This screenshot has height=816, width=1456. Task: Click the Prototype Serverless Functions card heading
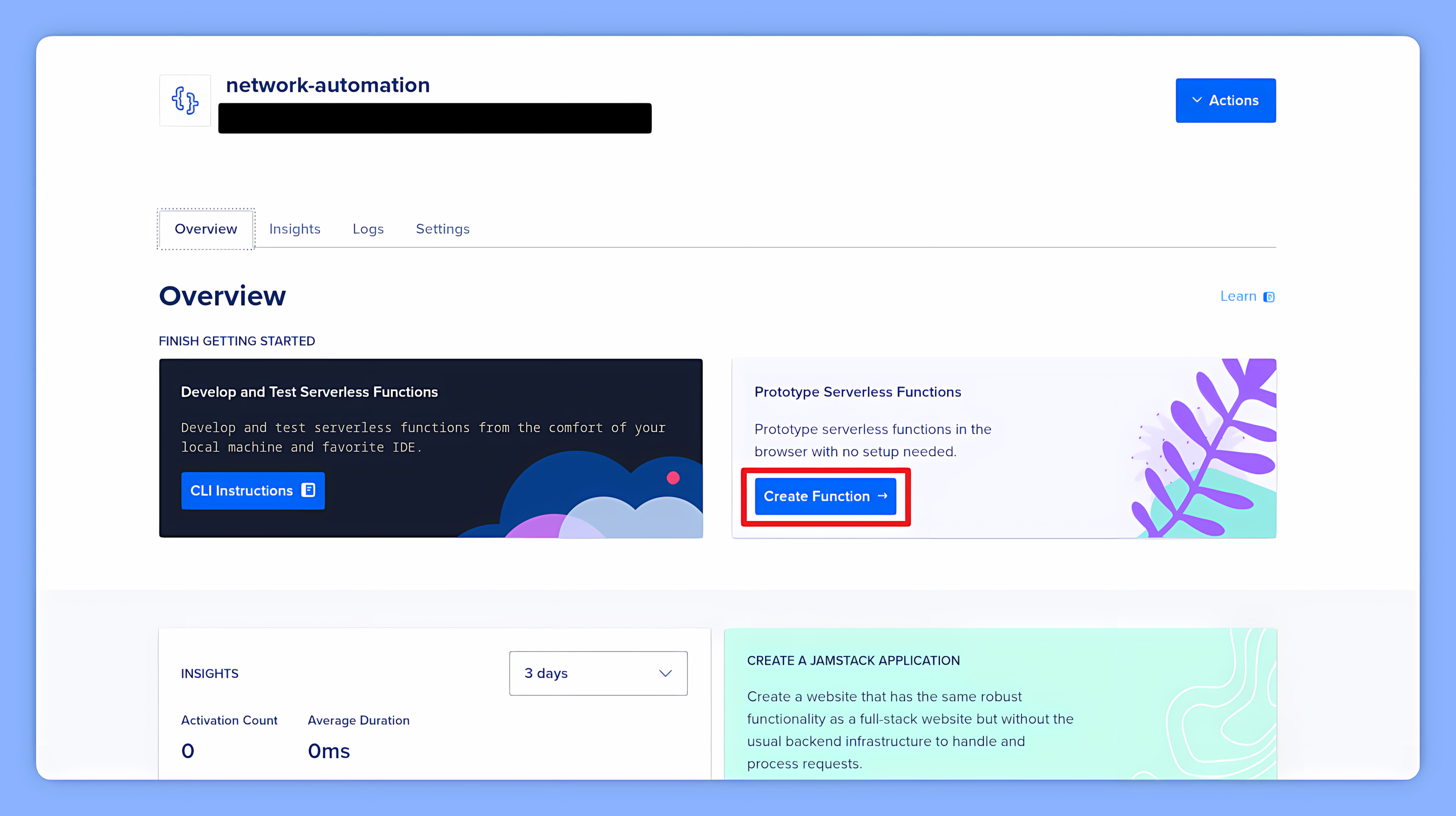point(857,392)
